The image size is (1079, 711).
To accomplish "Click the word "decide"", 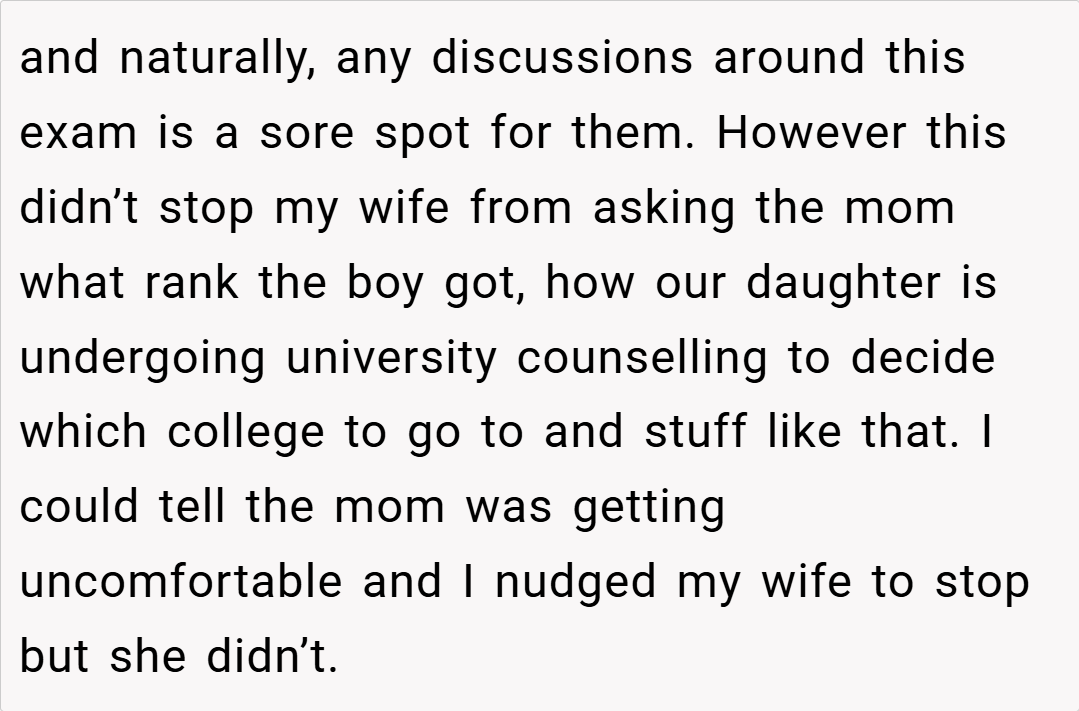I will point(923,359).
